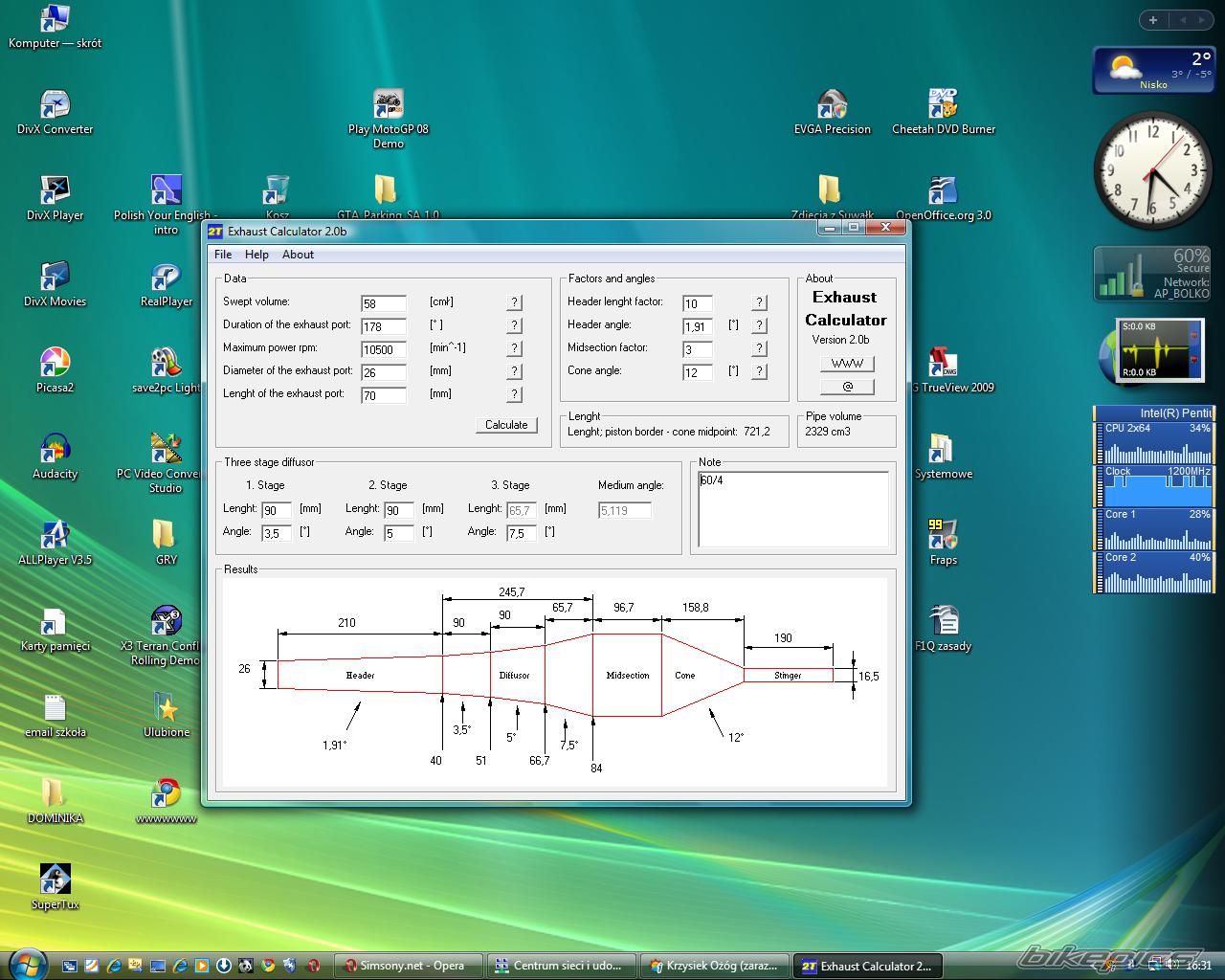
Task: Open the Karty pamięci desktop file
Action: (55, 630)
